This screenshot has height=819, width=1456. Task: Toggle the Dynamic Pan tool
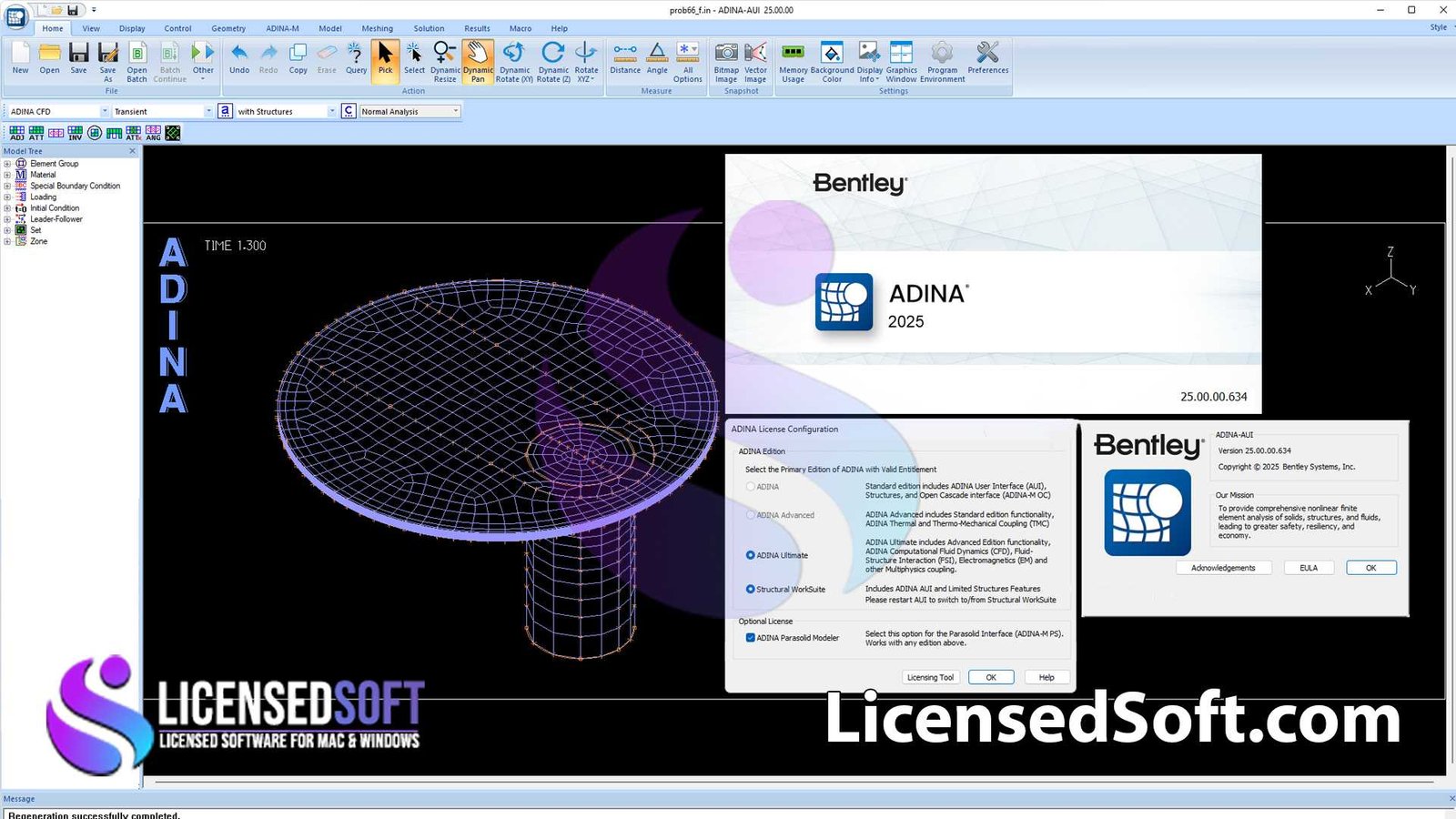(478, 62)
